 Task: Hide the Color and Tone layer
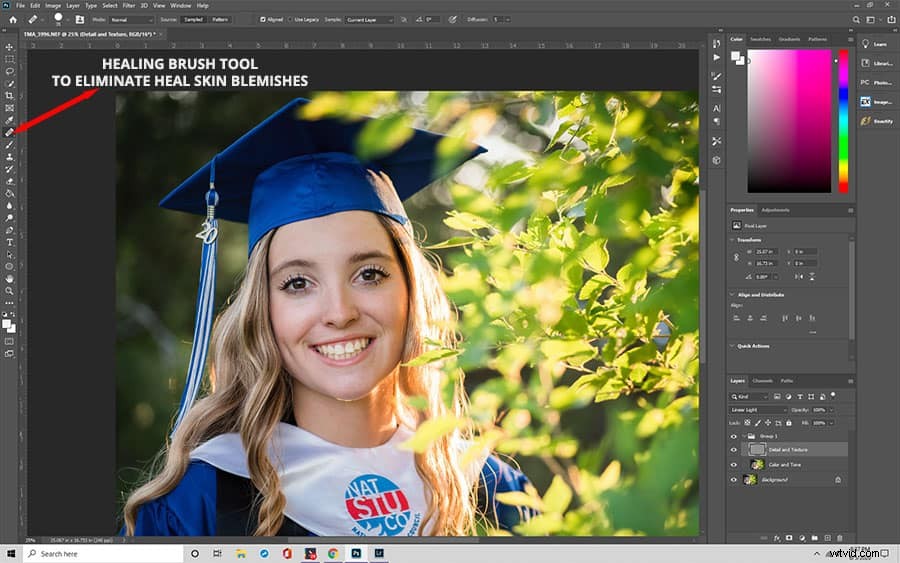[x=733, y=465]
